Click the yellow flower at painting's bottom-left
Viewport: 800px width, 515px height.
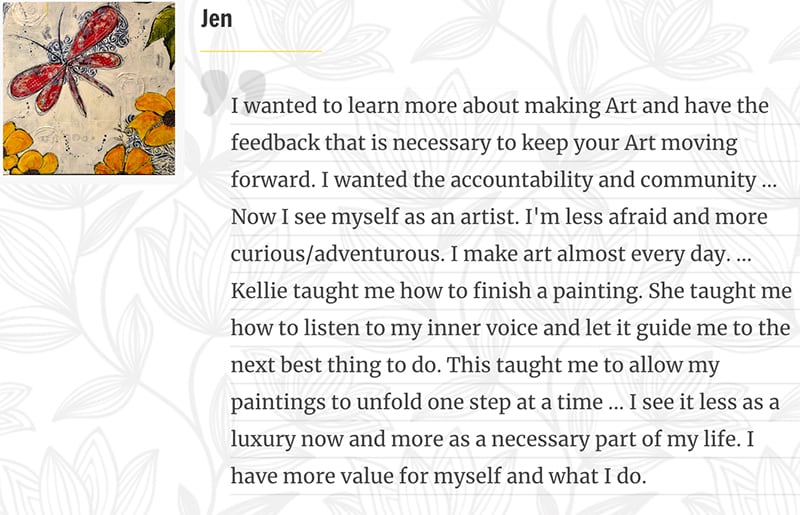tap(26, 151)
